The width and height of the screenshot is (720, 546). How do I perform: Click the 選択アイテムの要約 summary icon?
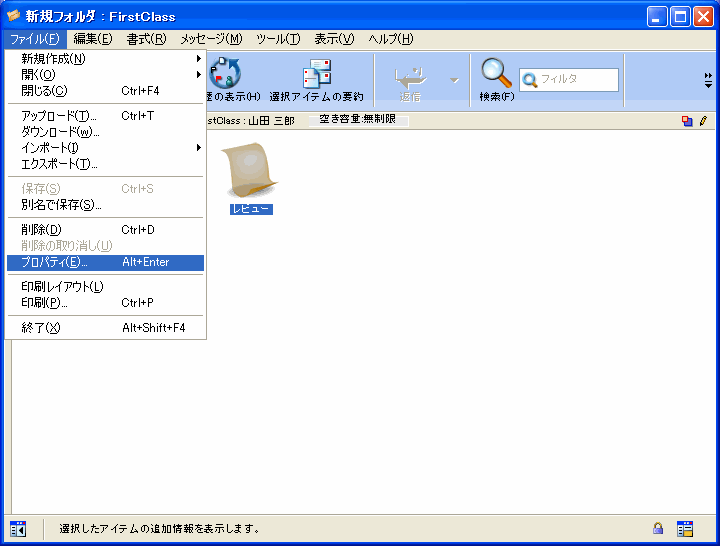point(316,76)
